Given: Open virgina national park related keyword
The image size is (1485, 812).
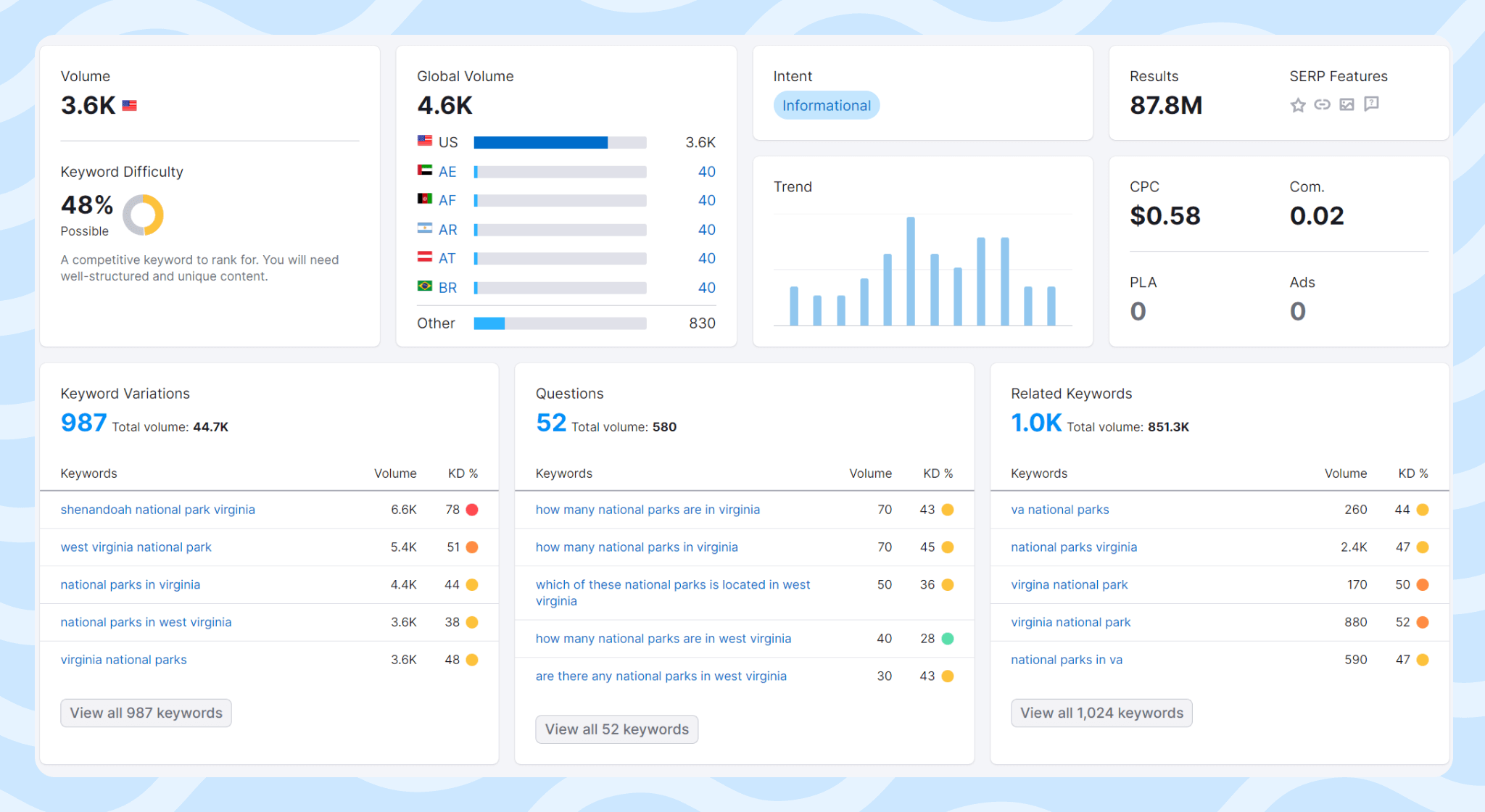Looking at the screenshot, I should click(x=1070, y=585).
